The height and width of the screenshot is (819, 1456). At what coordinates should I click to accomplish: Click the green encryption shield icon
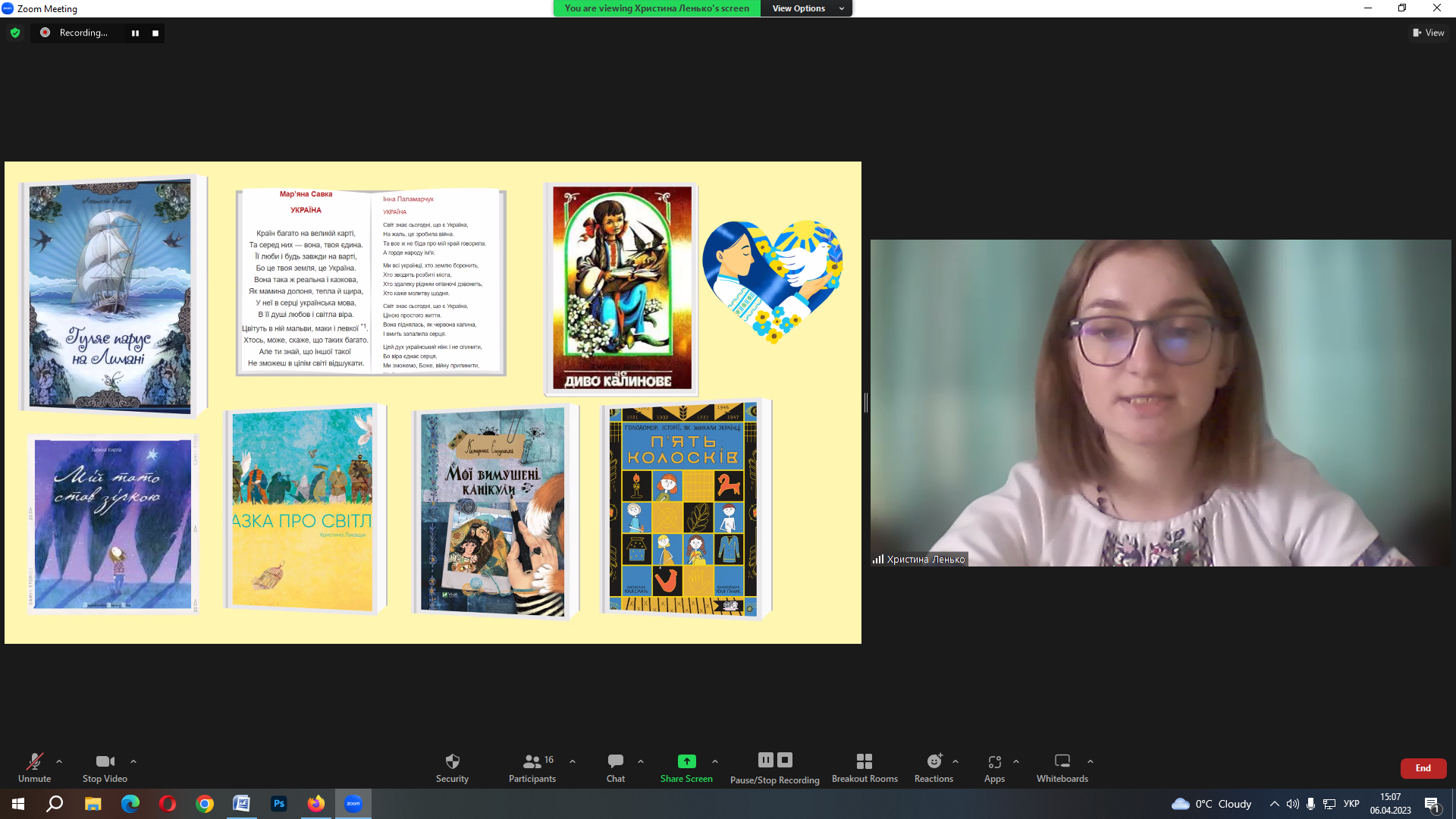(x=15, y=33)
